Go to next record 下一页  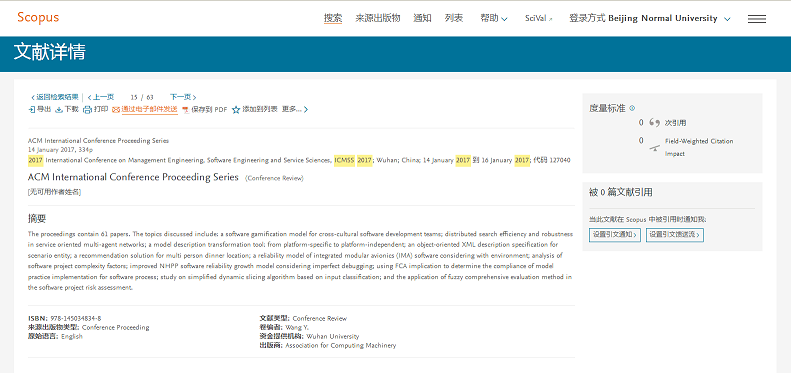(x=183, y=97)
